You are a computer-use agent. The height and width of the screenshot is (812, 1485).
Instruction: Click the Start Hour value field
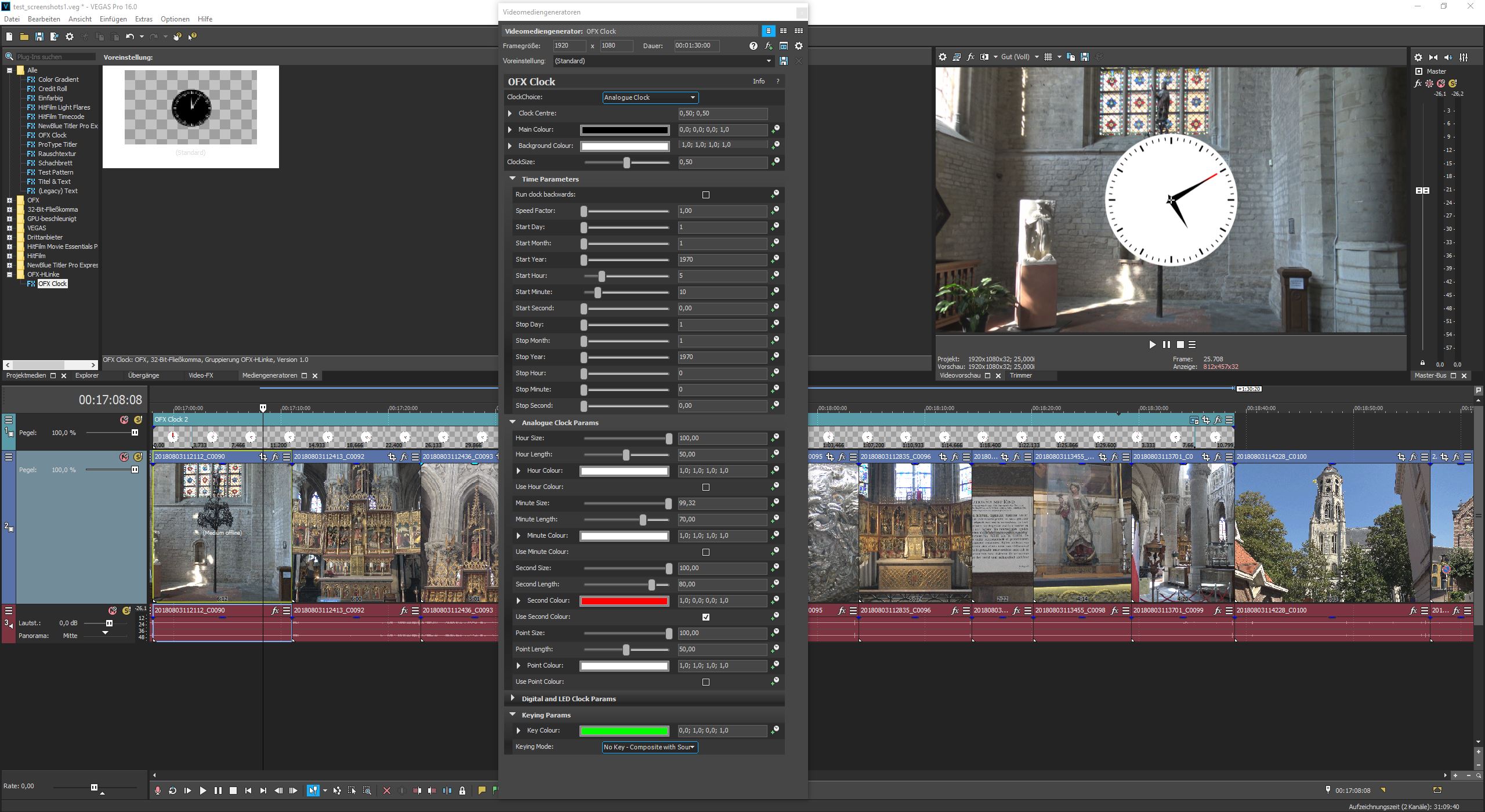[x=722, y=276]
